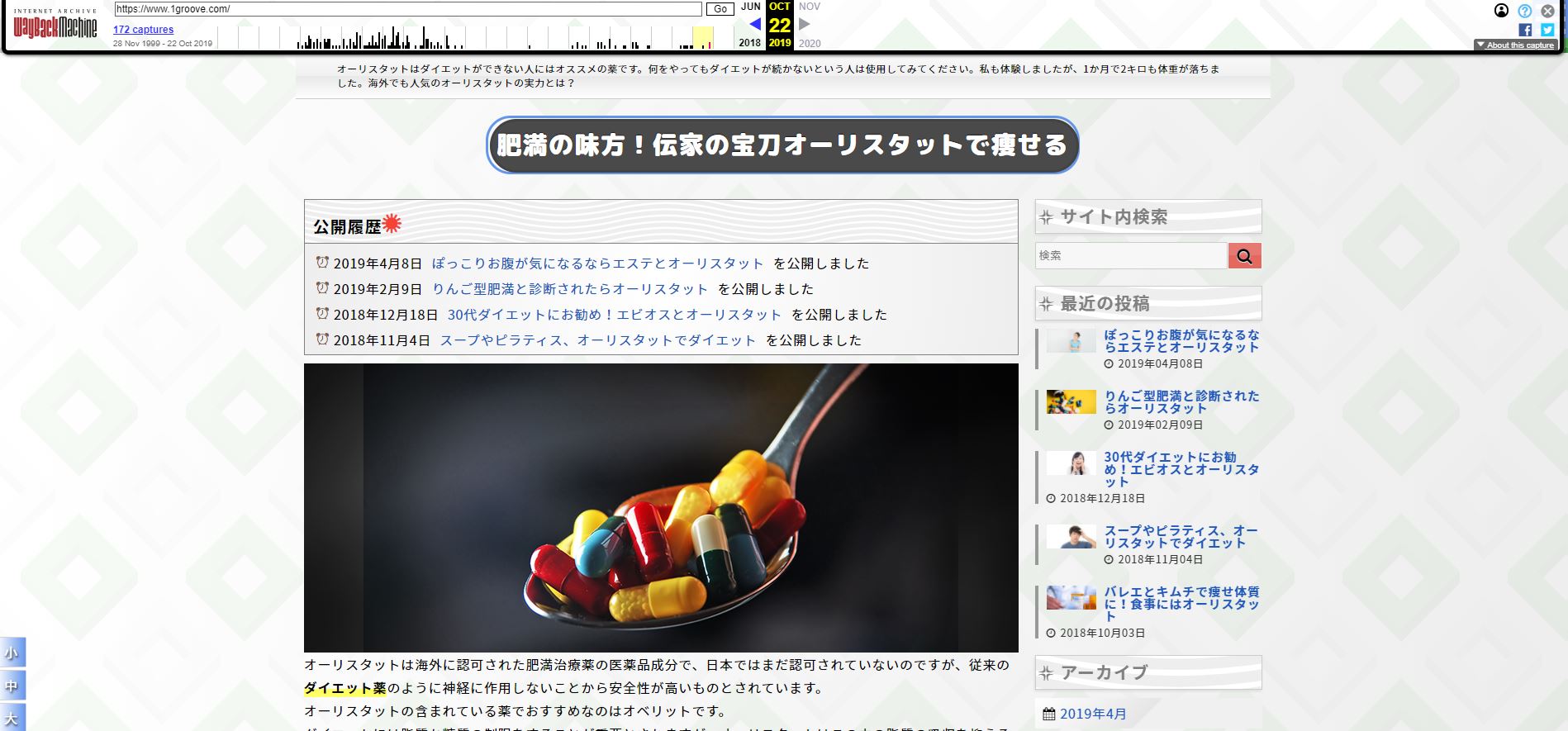Set medium font size with 中 button
This screenshot has height=731, width=1568.
tap(12, 686)
